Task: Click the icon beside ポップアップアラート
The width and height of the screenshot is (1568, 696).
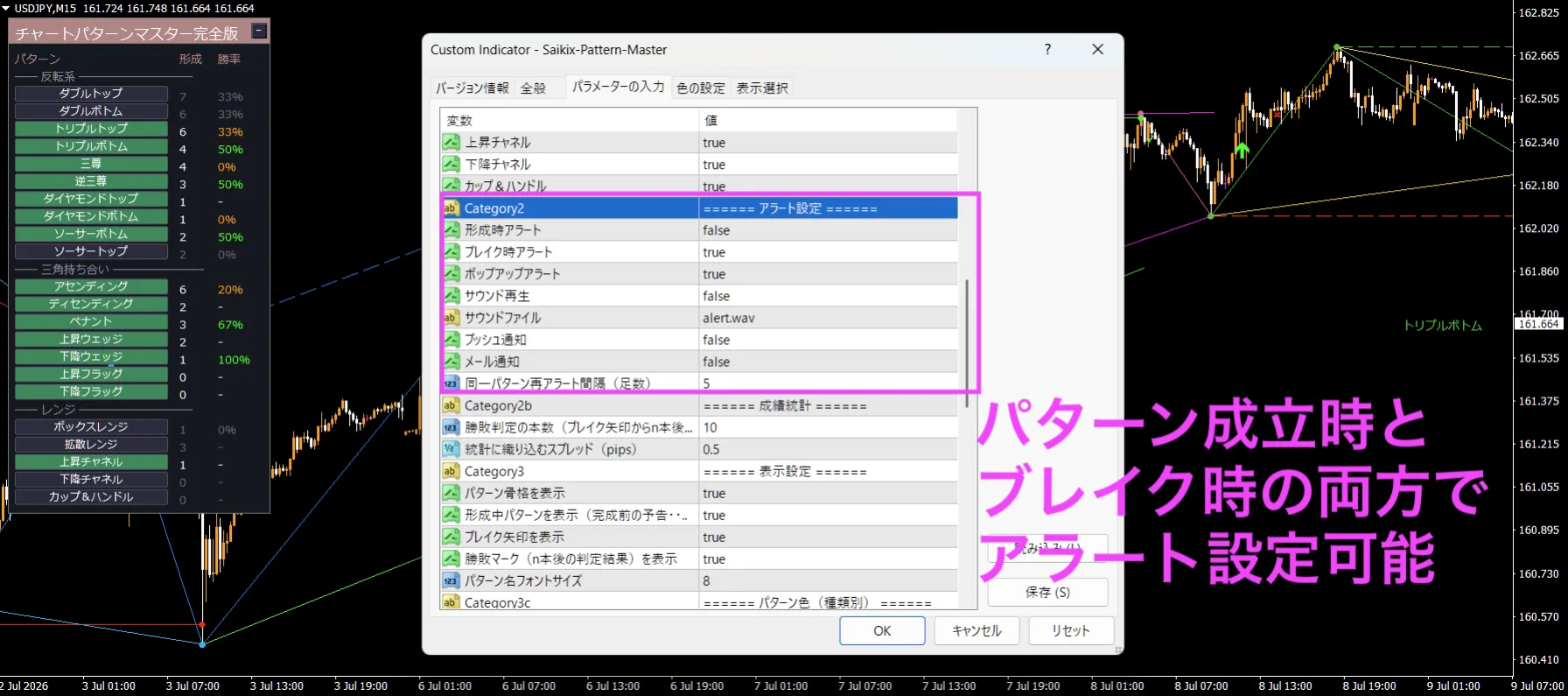Action: tap(451, 273)
